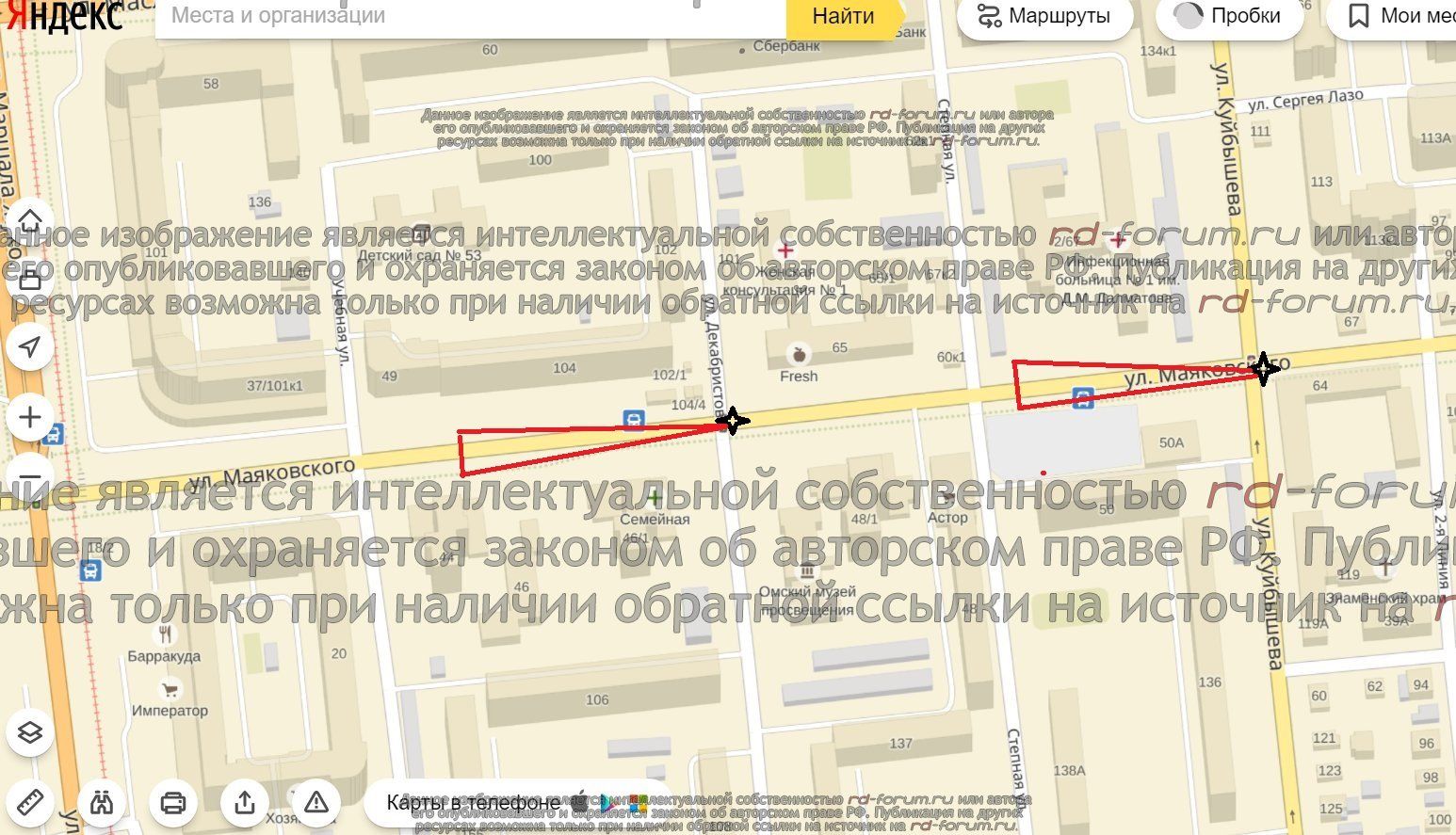Click bus stop icon near house 104/4

pyautogui.click(x=634, y=420)
